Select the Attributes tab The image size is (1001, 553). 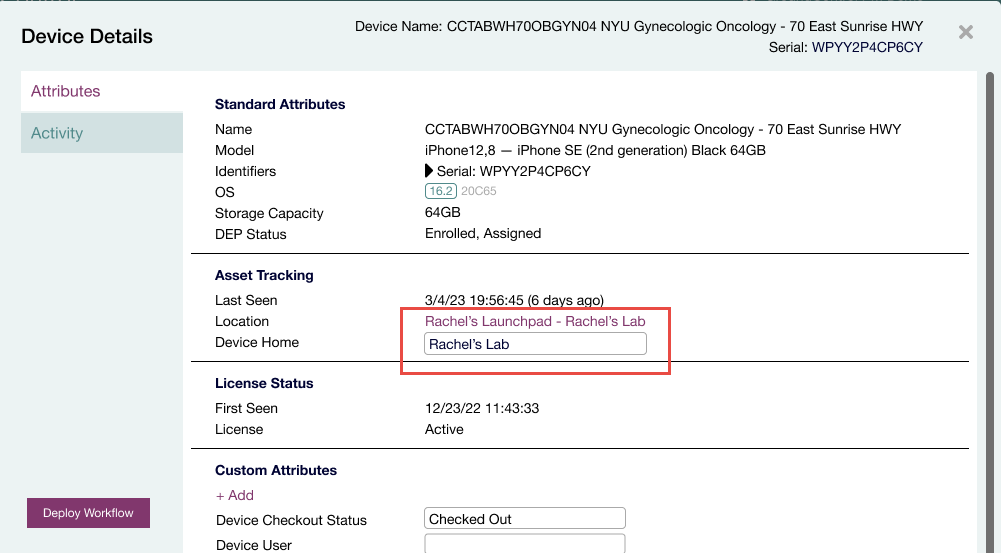pos(66,91)
